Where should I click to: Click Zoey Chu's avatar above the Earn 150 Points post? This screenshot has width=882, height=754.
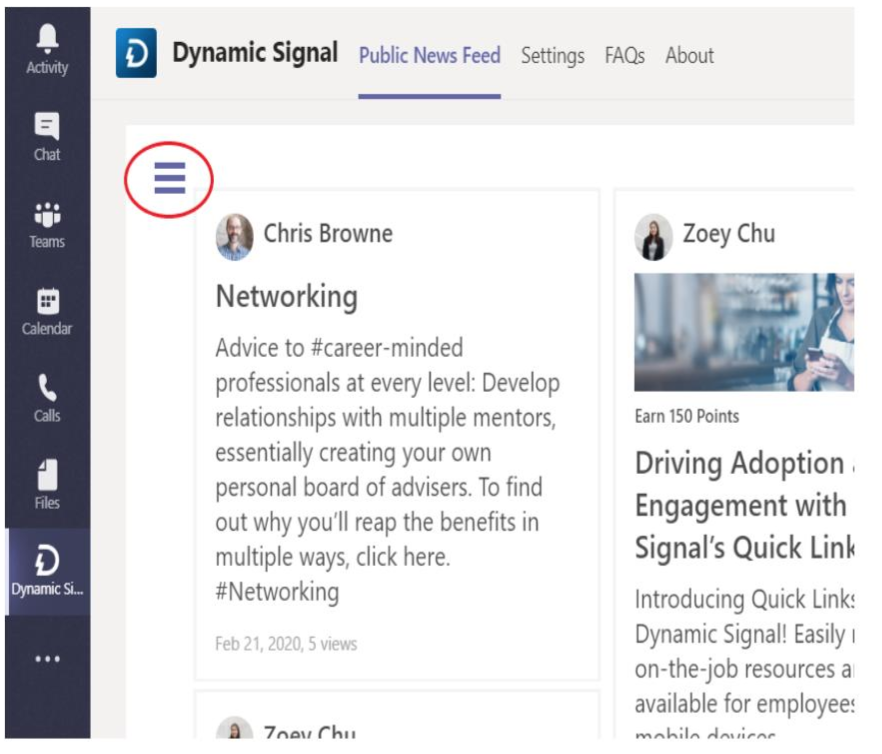click(x=653, y=237)
